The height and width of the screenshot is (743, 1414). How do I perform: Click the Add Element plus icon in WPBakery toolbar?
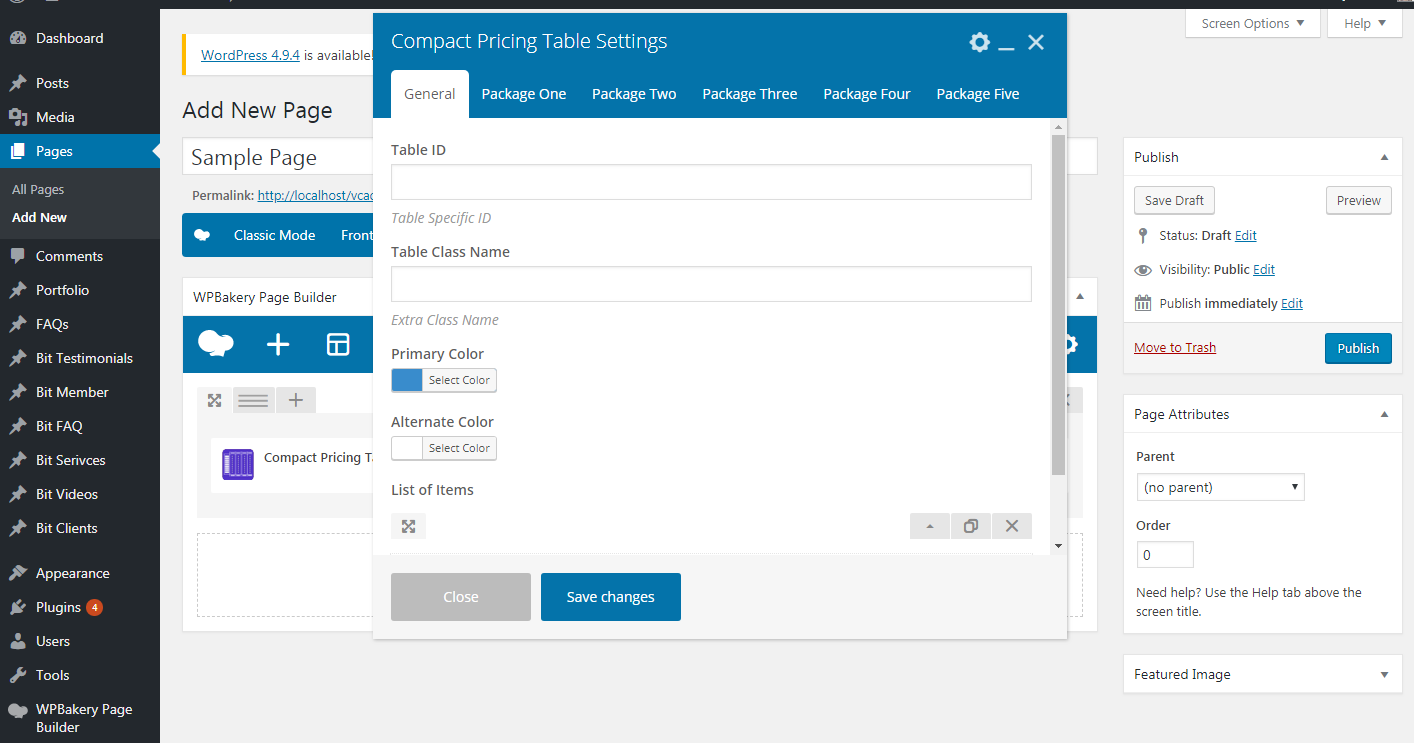tap(278, 345)
